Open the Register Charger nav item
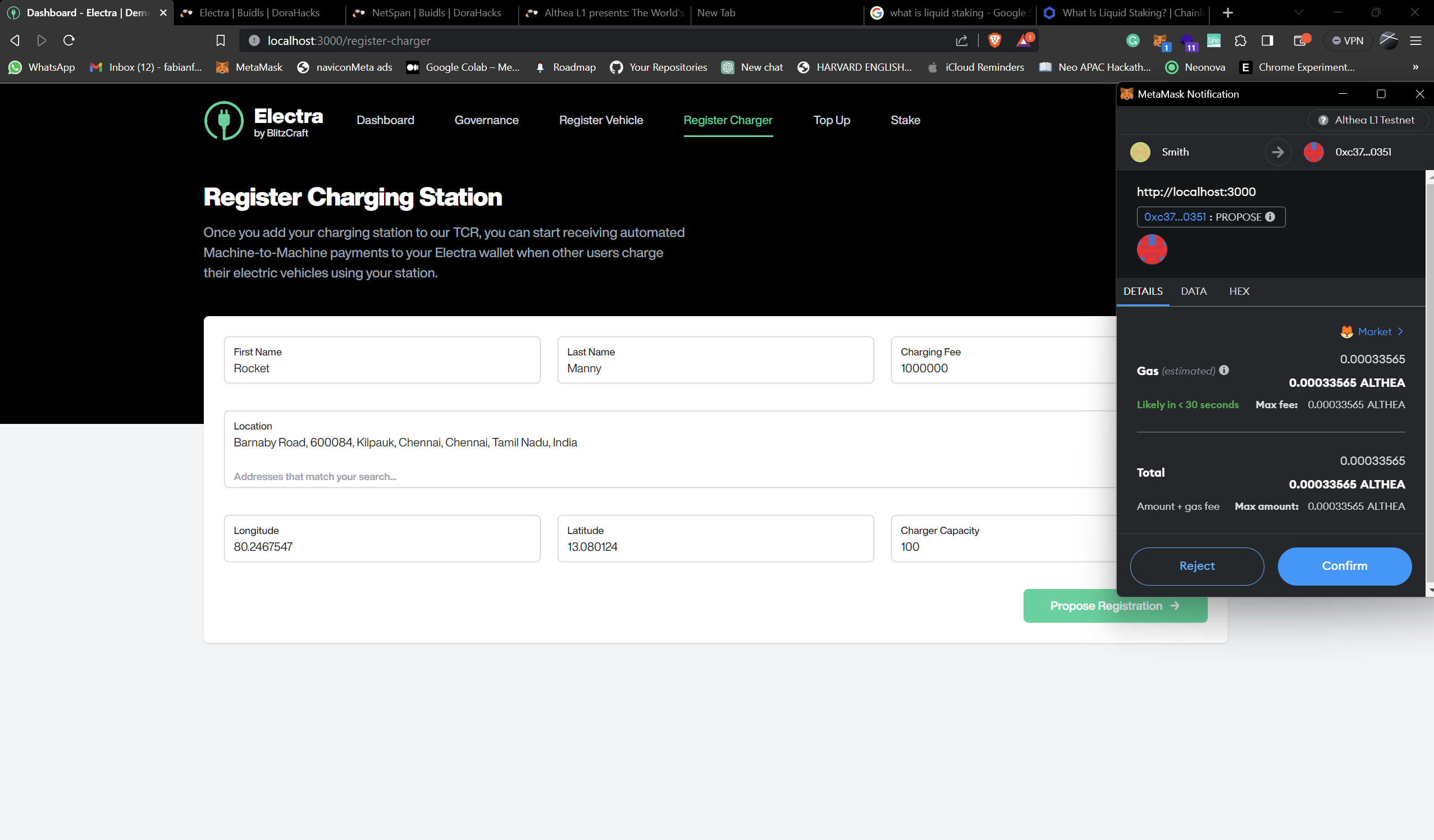 pyautogui.click(x=728, y=120)
